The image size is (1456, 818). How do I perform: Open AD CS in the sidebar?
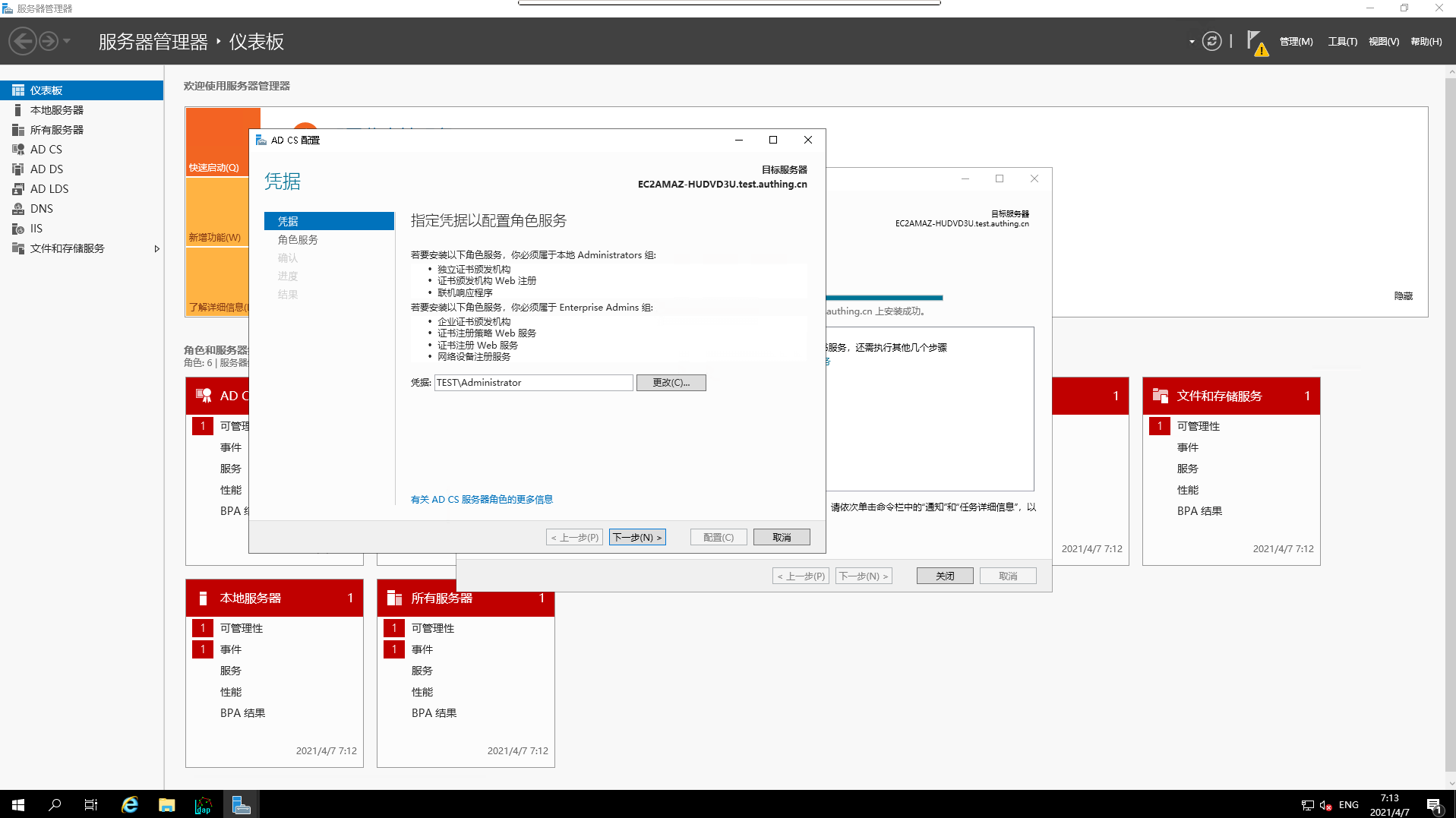[46, 150]
